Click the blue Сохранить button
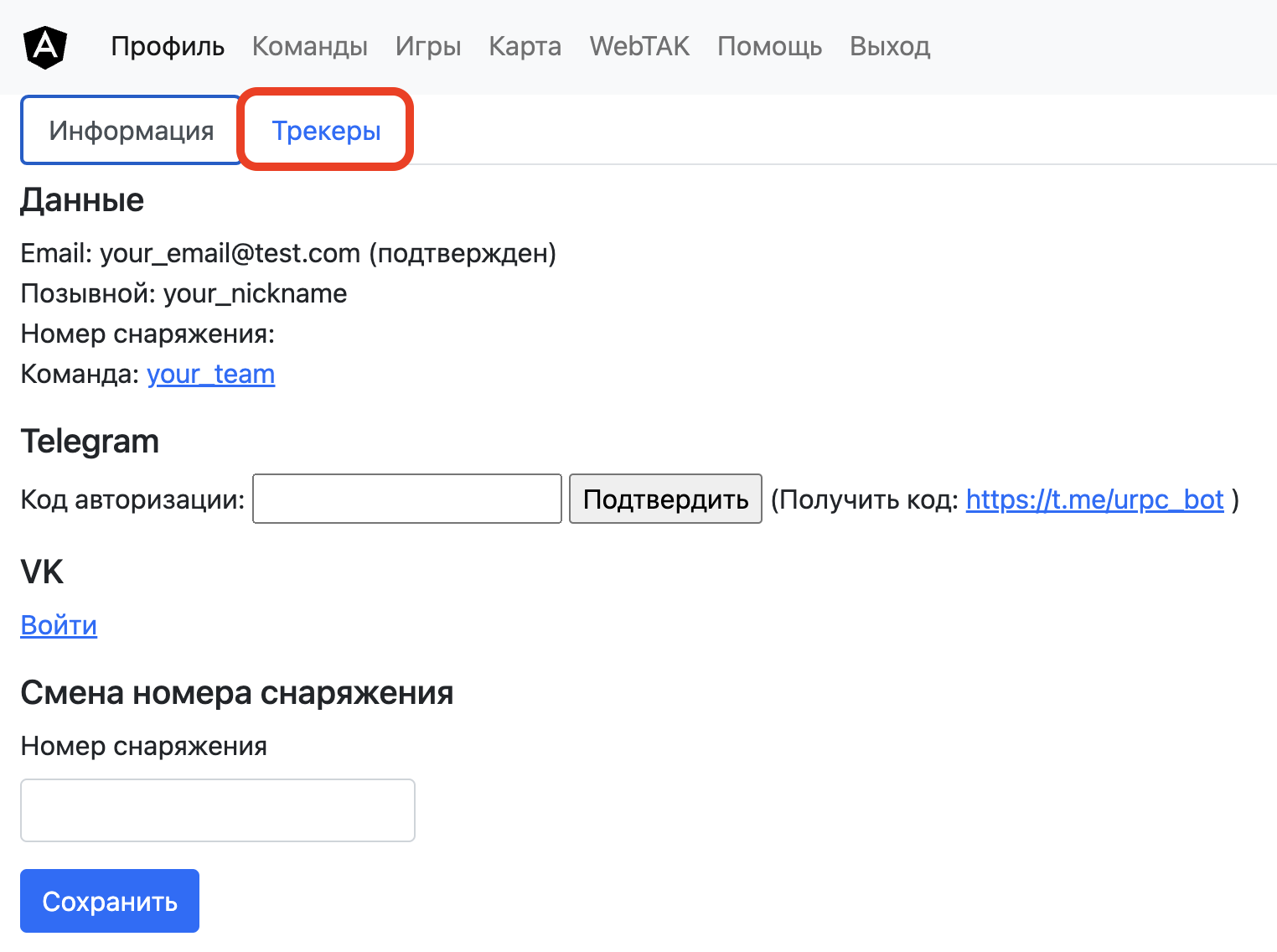This screenshot has width=1277, height=952. coord(110,901)
